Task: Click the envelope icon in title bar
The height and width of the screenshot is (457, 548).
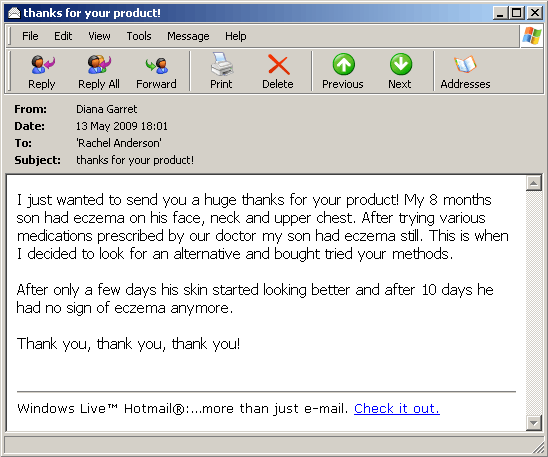Action: (x=14, y=13)
